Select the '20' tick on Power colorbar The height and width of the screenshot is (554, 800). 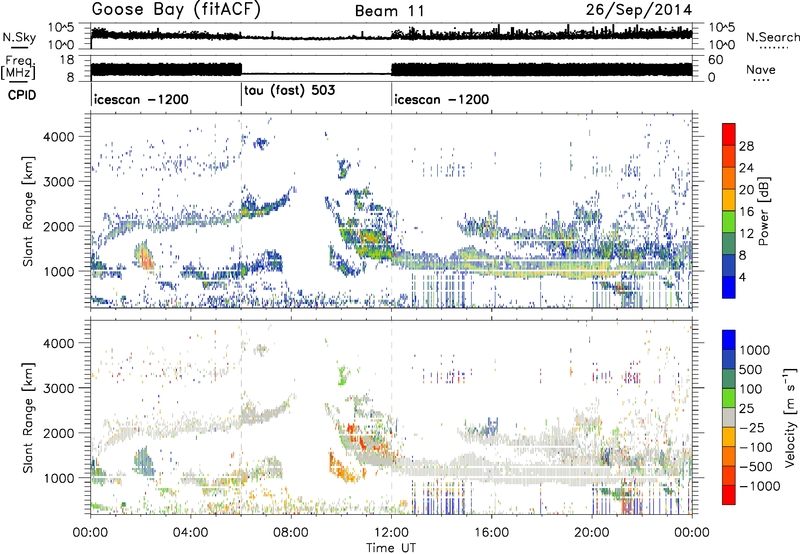tap(746, 190)
